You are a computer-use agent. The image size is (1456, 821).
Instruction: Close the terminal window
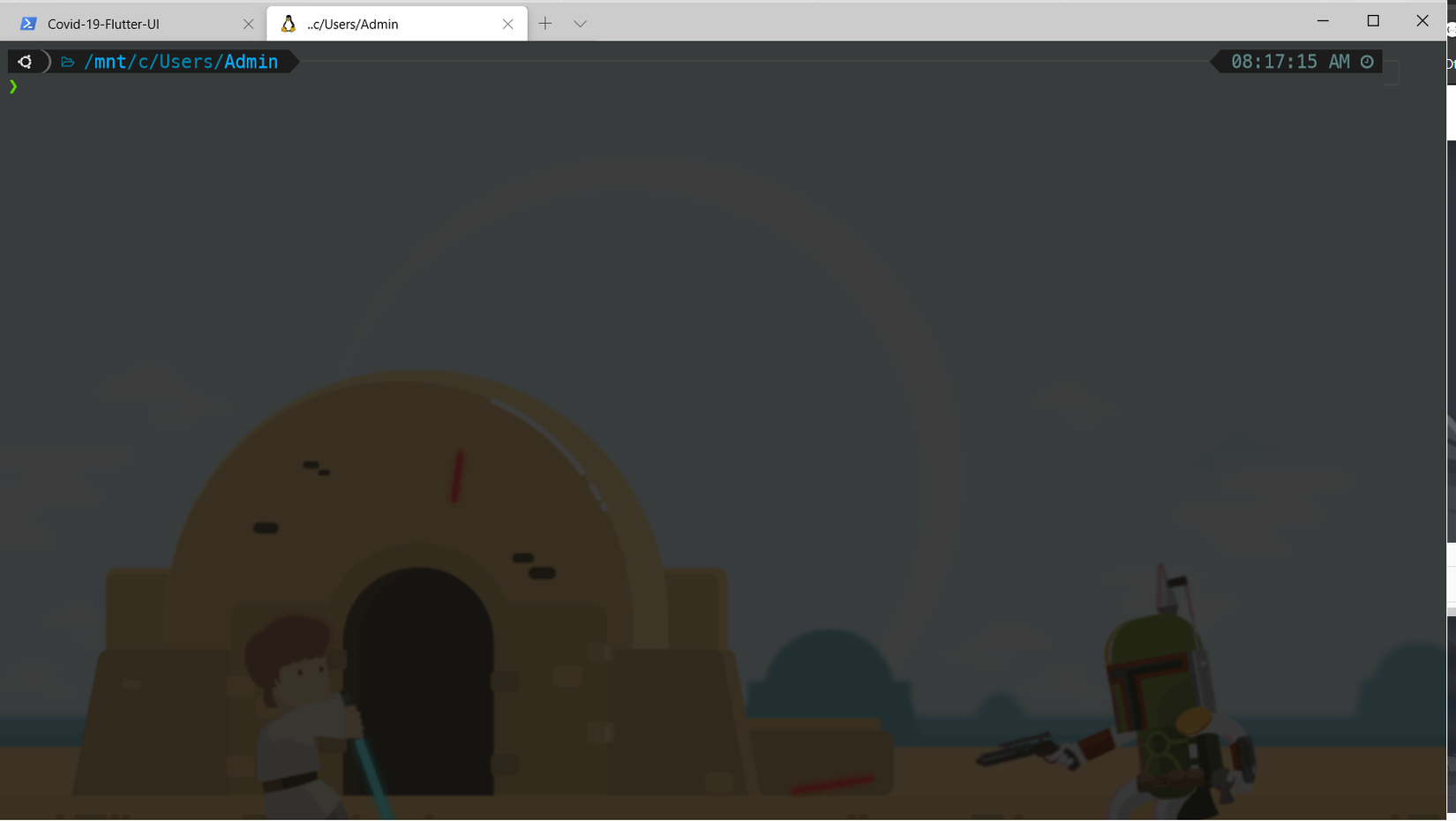[1422, 20]
